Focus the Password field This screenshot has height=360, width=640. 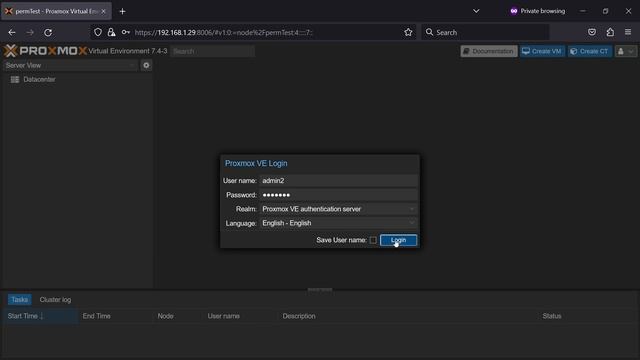(338, 195)
